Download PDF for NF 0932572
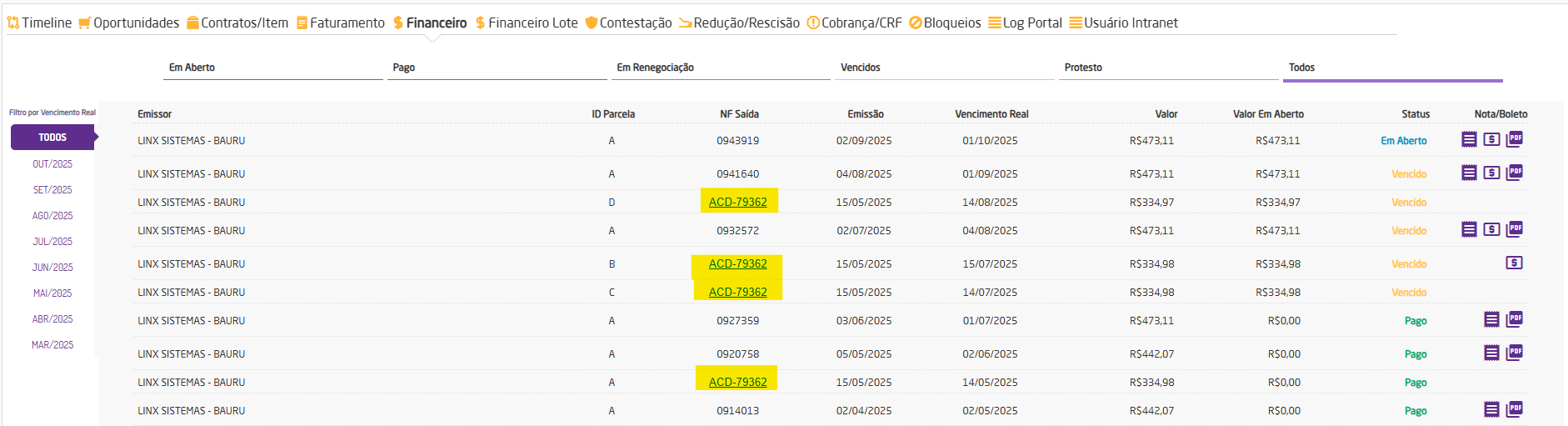Image resolution: width=1568 pixels, height=426 pixels. (x=1515, y=228)
